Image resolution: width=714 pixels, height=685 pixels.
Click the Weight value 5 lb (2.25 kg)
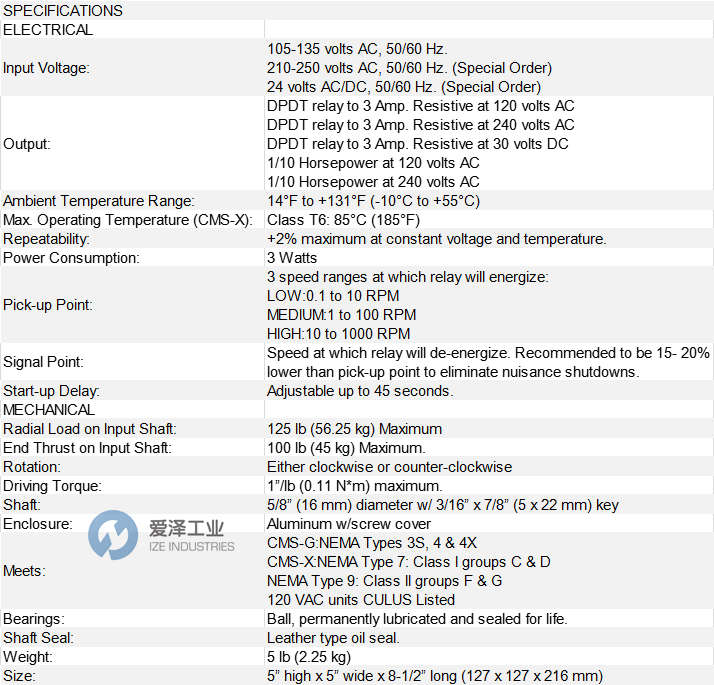[x=309, y=657]
